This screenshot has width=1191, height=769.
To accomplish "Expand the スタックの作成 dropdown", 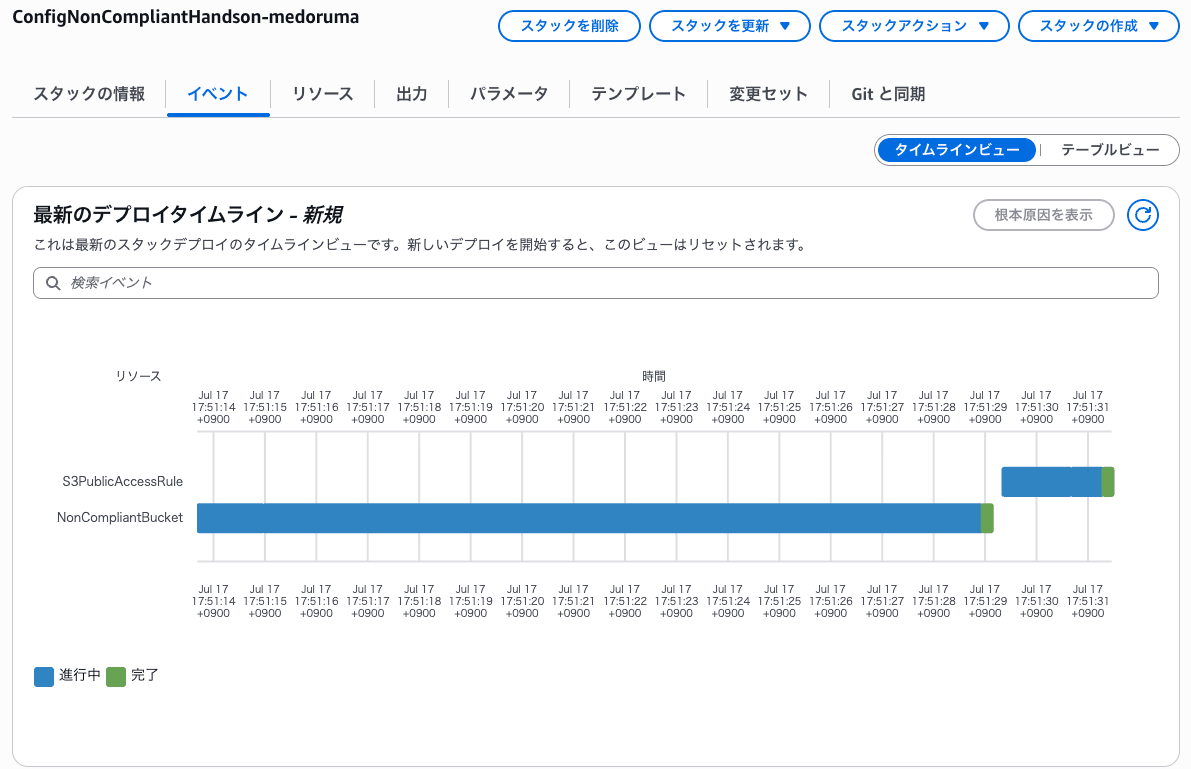I will click(x=1098, y=26).
